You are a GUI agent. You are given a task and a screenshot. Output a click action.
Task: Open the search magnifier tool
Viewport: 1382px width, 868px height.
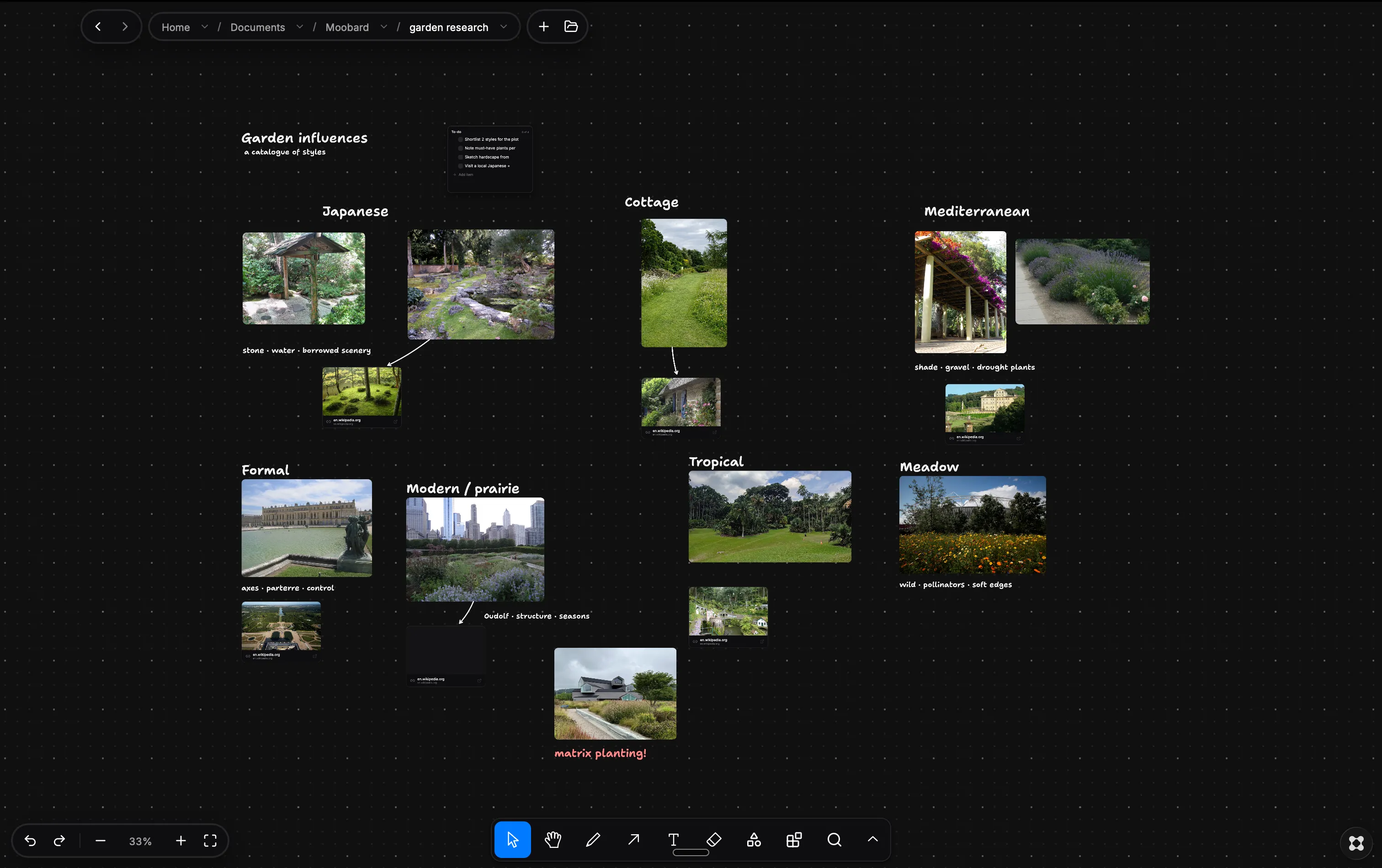[x=835, y=840]
